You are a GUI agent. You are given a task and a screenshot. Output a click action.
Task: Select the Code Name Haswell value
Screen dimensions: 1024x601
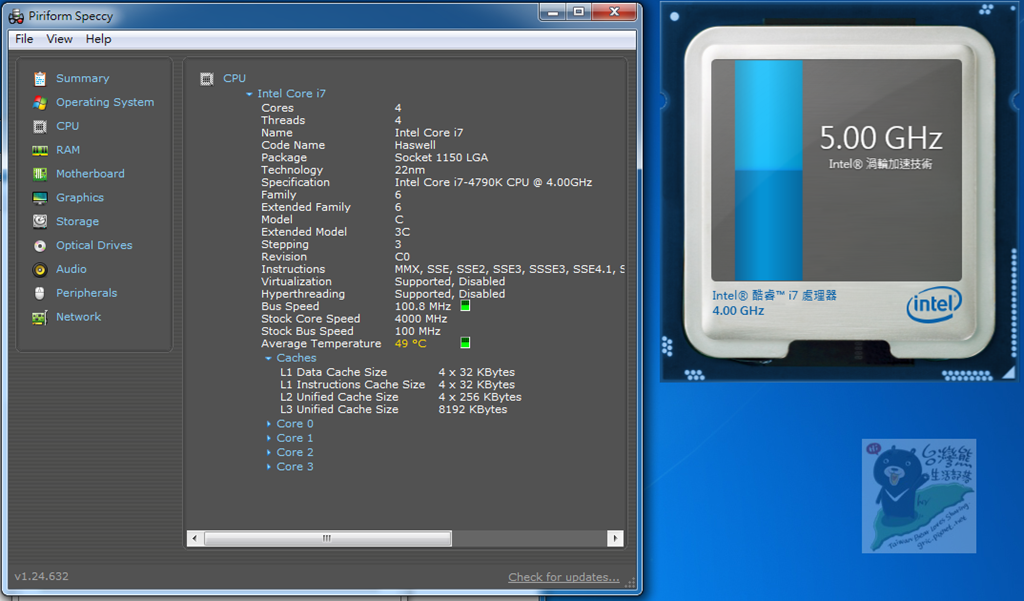point(415,145)
